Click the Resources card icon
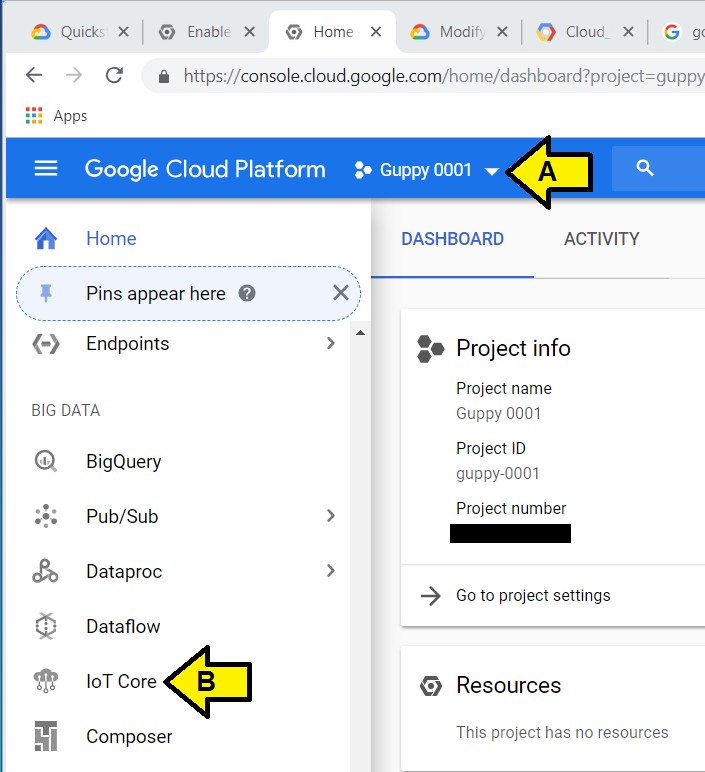The width and height of the screenshot is (705, 772). (x=431, y=686)
